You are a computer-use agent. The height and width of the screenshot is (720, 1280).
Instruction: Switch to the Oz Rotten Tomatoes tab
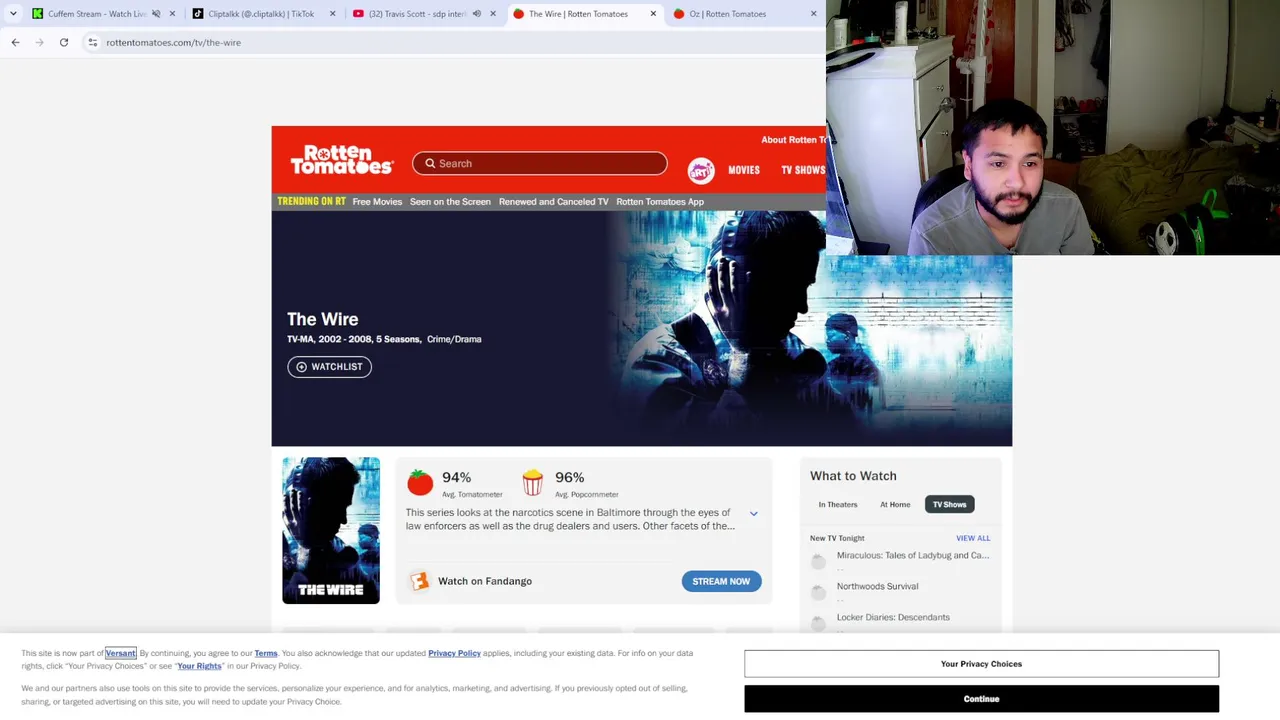tap(727, 14)
